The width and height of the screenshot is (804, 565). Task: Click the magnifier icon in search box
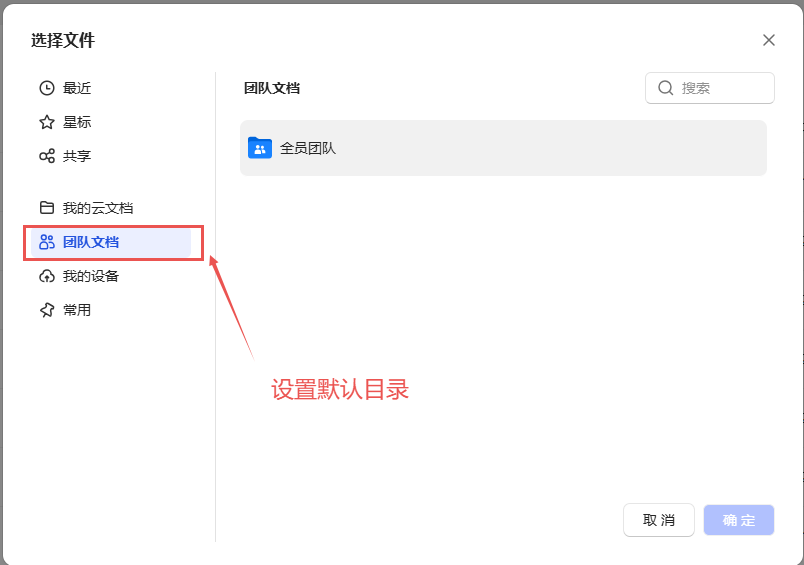666,88
